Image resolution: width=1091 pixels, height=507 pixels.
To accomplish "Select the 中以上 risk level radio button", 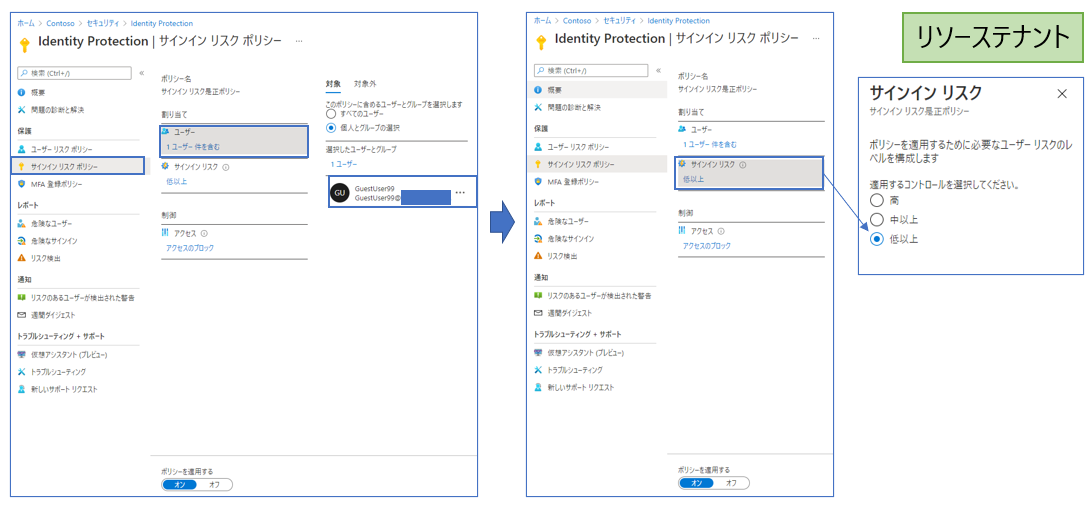I will (x=876, y=220).
